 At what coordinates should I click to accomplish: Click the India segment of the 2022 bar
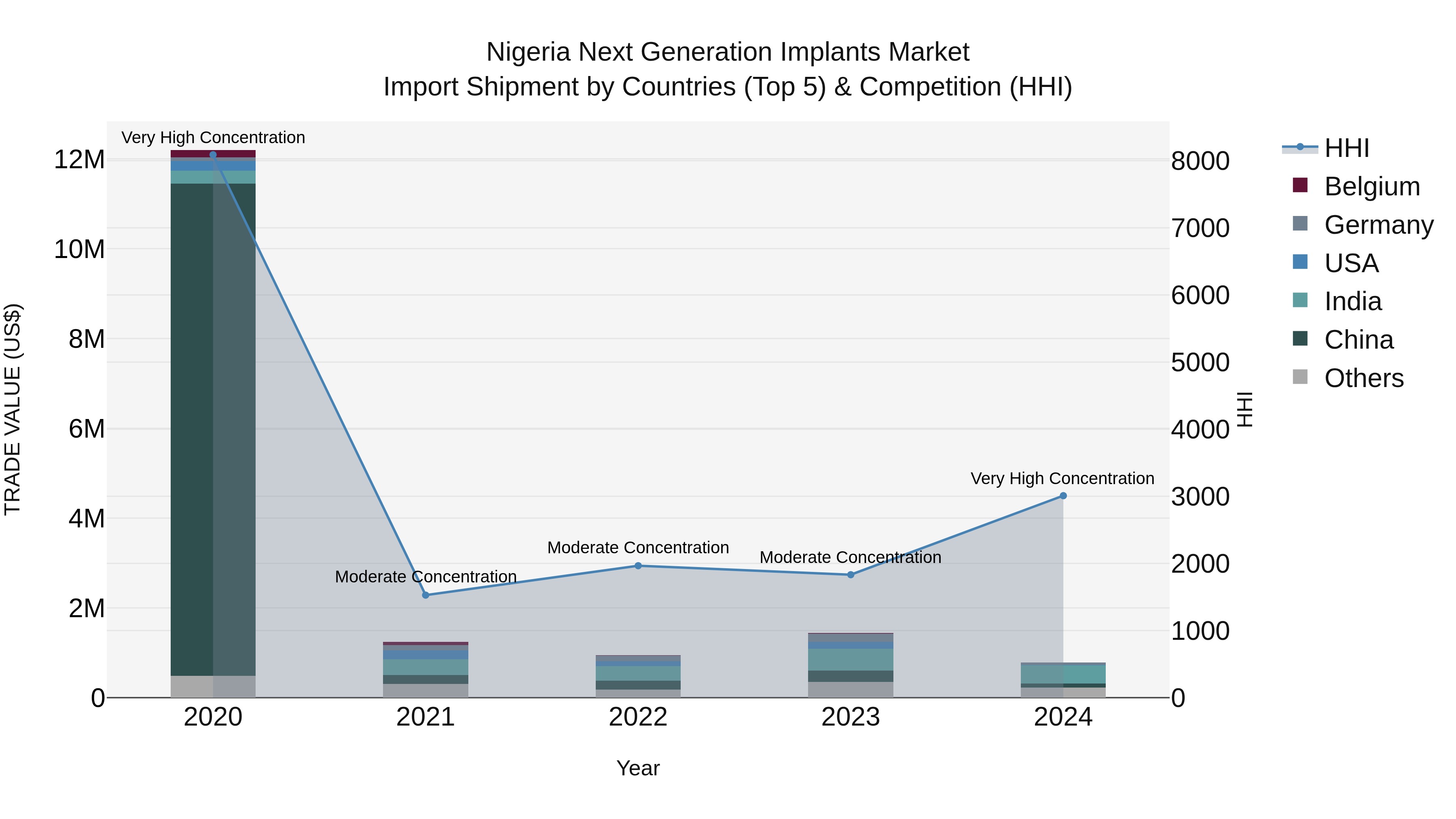(638, 674)
